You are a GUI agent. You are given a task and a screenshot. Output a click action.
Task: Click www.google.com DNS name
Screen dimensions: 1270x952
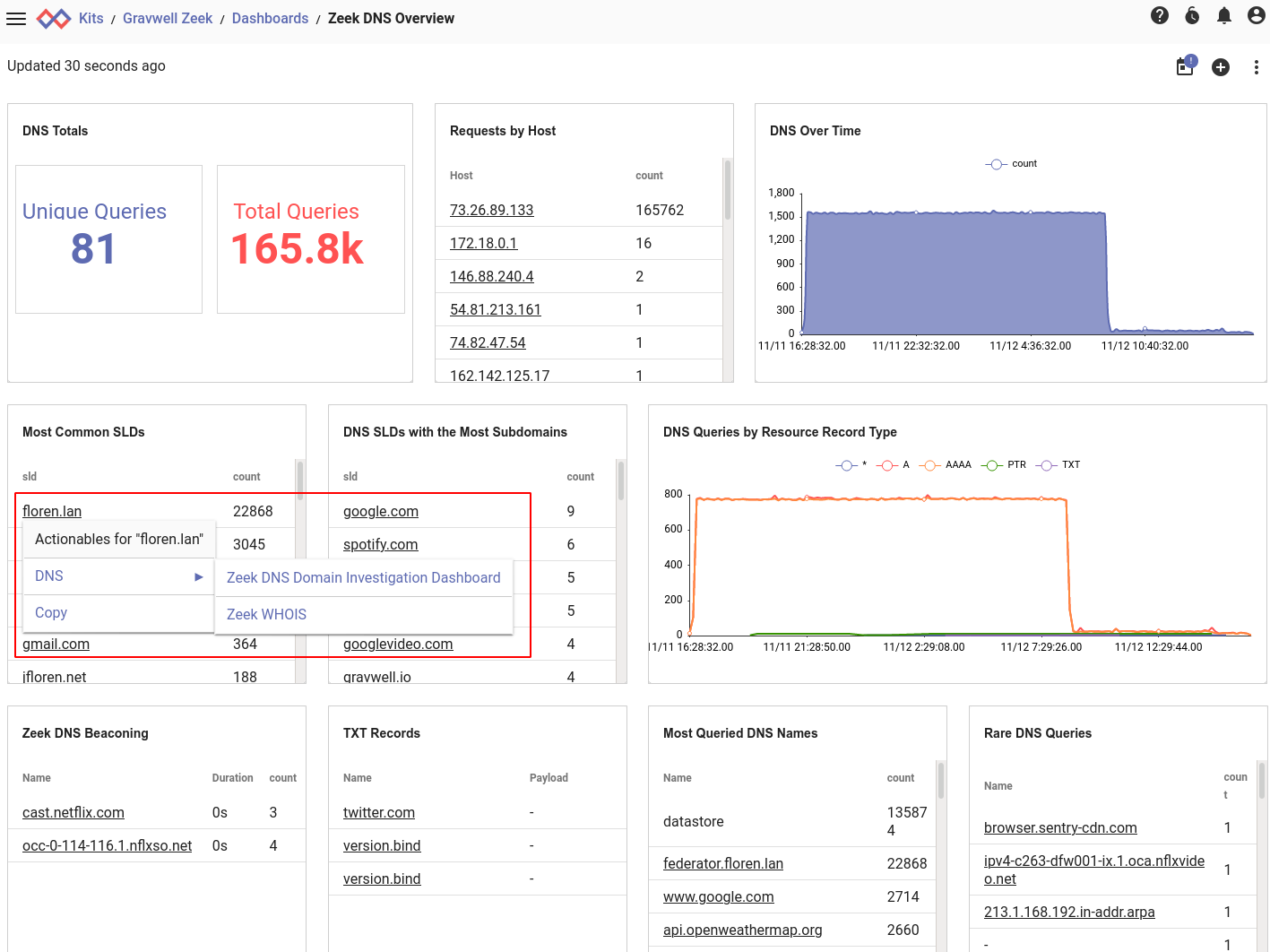click(718, 896)
